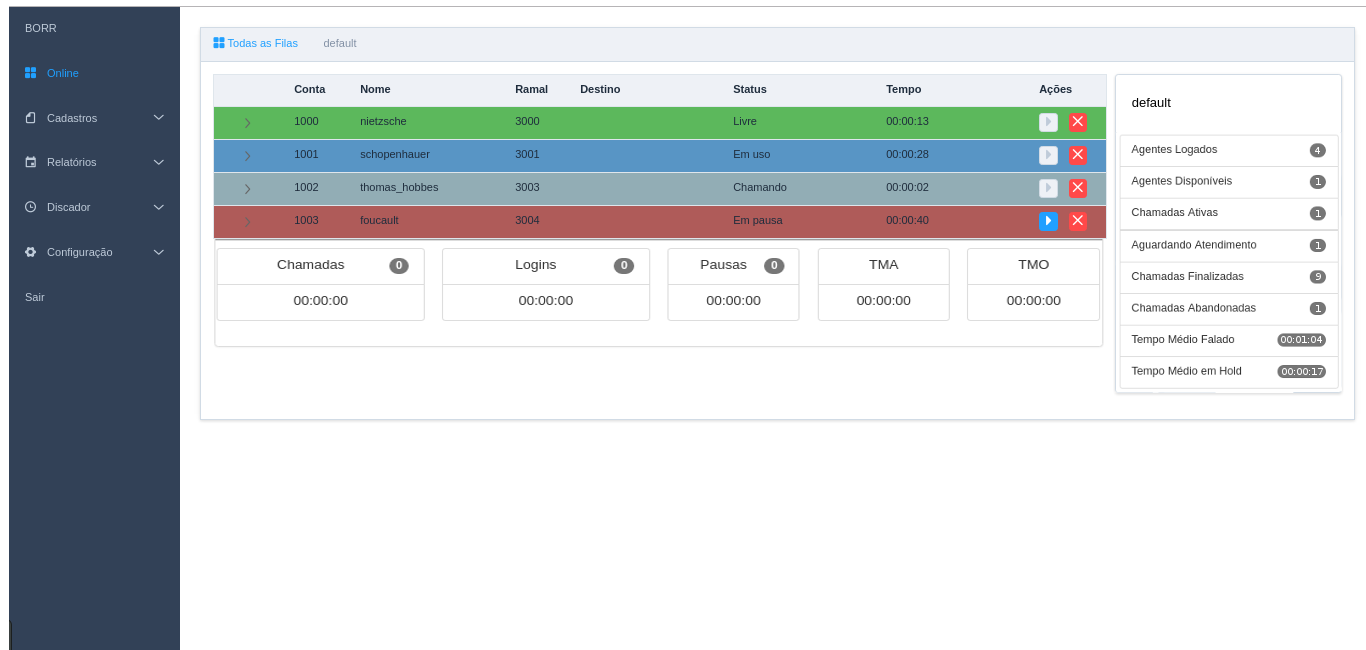Select the Online sidebar menu item

click(x=62, y=73)
